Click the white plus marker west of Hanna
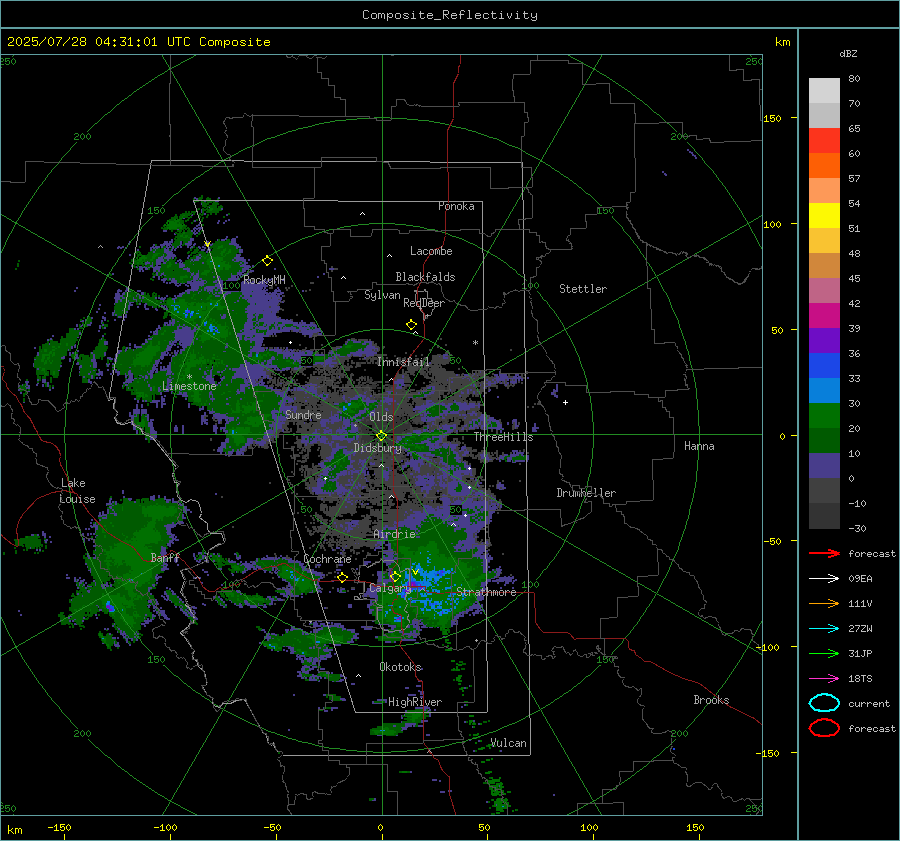This screenshot has width=900, height=841. point(565,402)
